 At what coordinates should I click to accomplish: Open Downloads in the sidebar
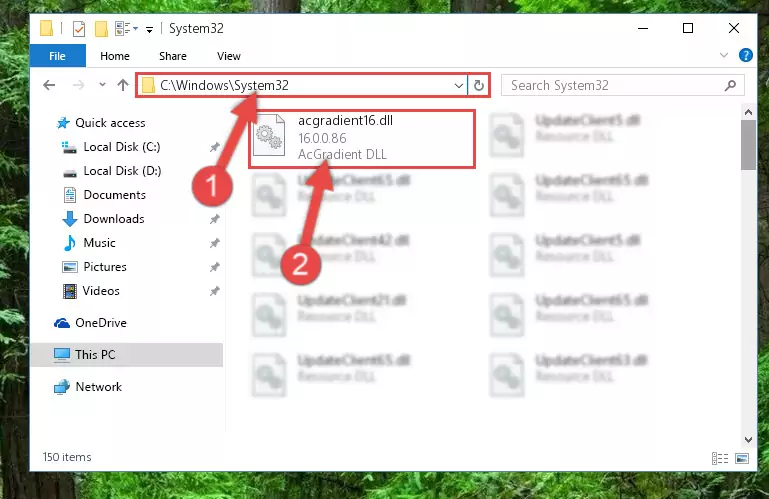tap(114, 219)
